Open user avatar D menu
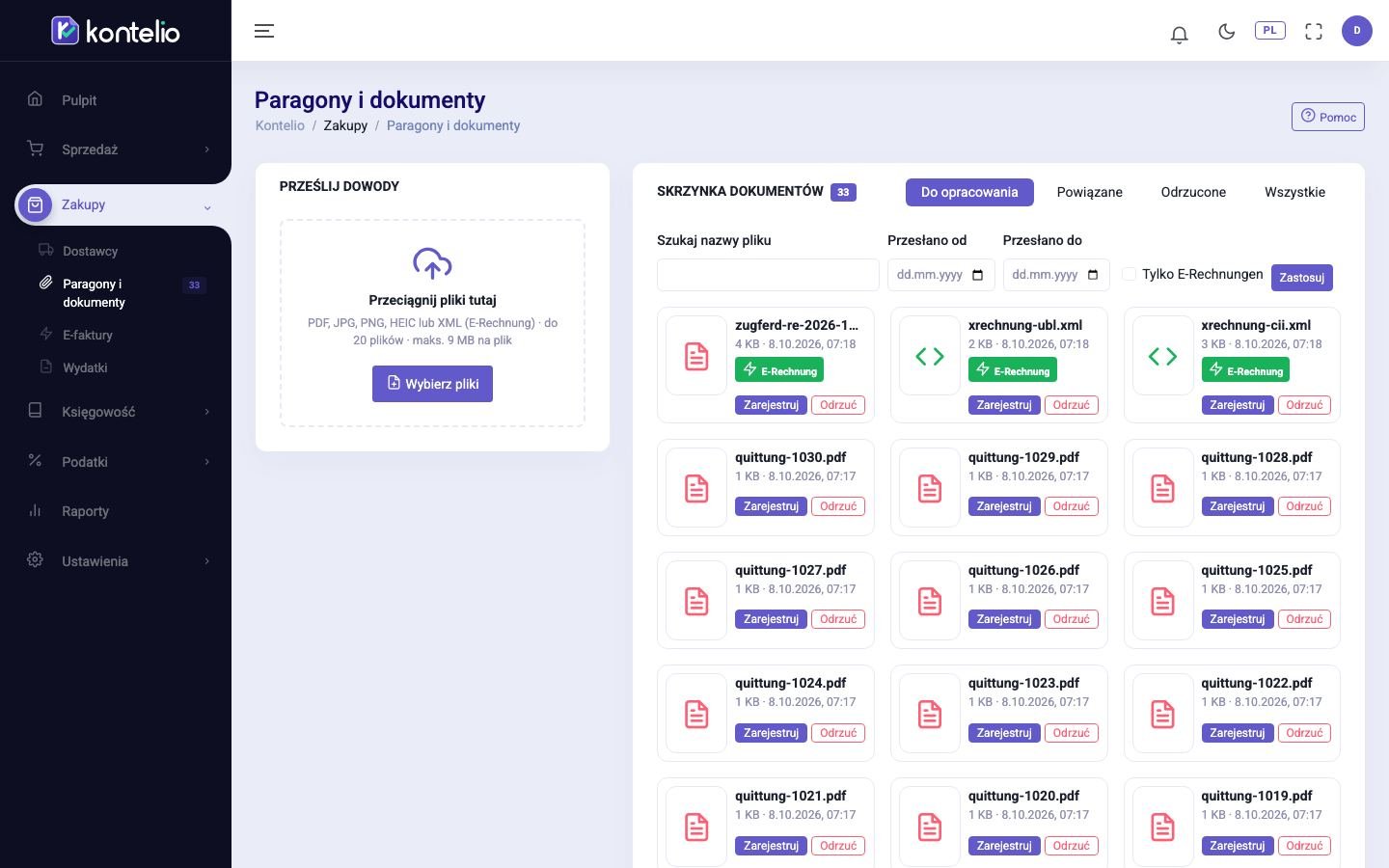Screen dimensions: 1389x868 pos(1357,31)
